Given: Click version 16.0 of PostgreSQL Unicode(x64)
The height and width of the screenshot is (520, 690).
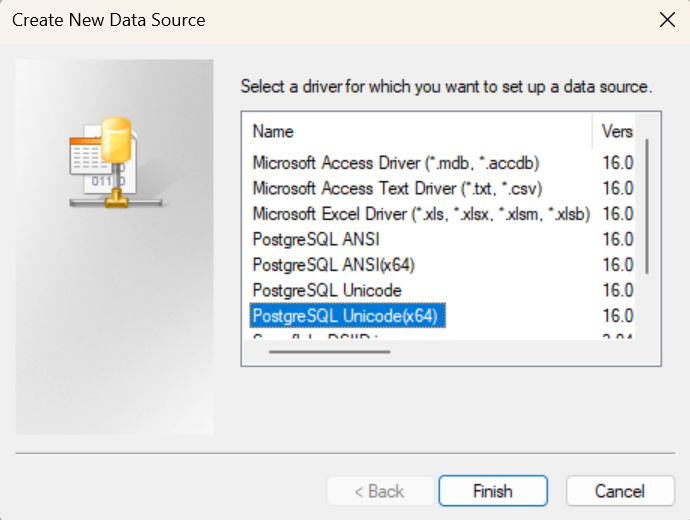Looking at the screenshot, I should (x=617, y=316).
